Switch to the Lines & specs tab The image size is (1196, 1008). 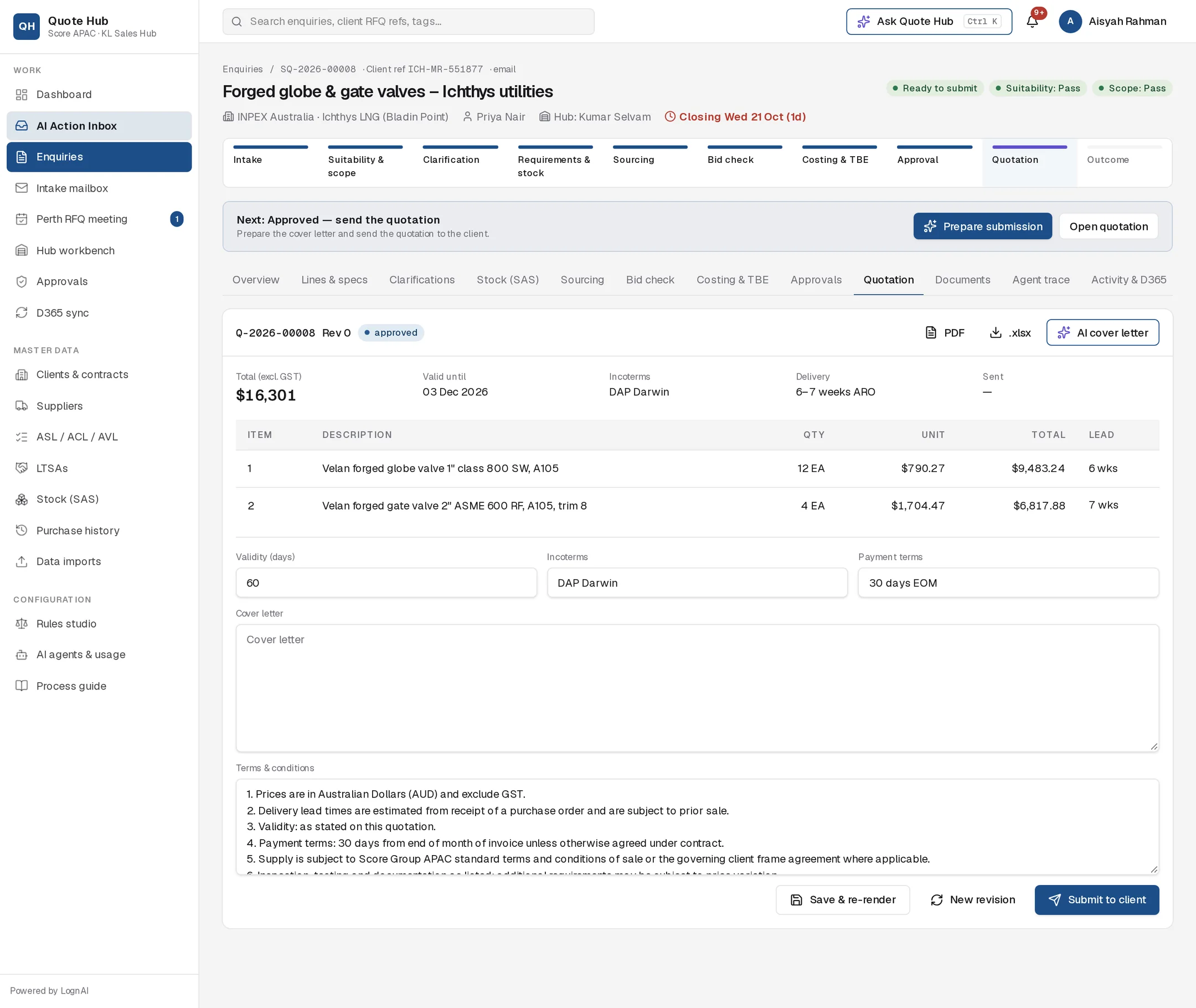click(x=334, y=280)
